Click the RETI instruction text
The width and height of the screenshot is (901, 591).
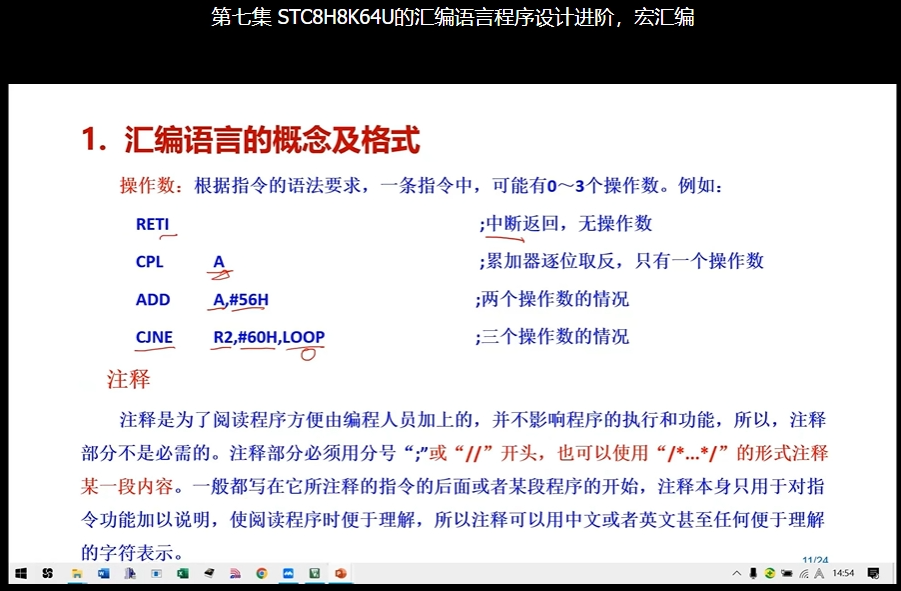152,224
